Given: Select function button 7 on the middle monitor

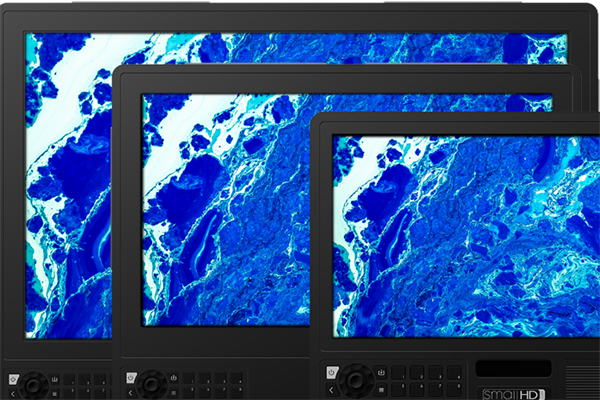Looking at the screenshot, I should click(x=220, y=393).
